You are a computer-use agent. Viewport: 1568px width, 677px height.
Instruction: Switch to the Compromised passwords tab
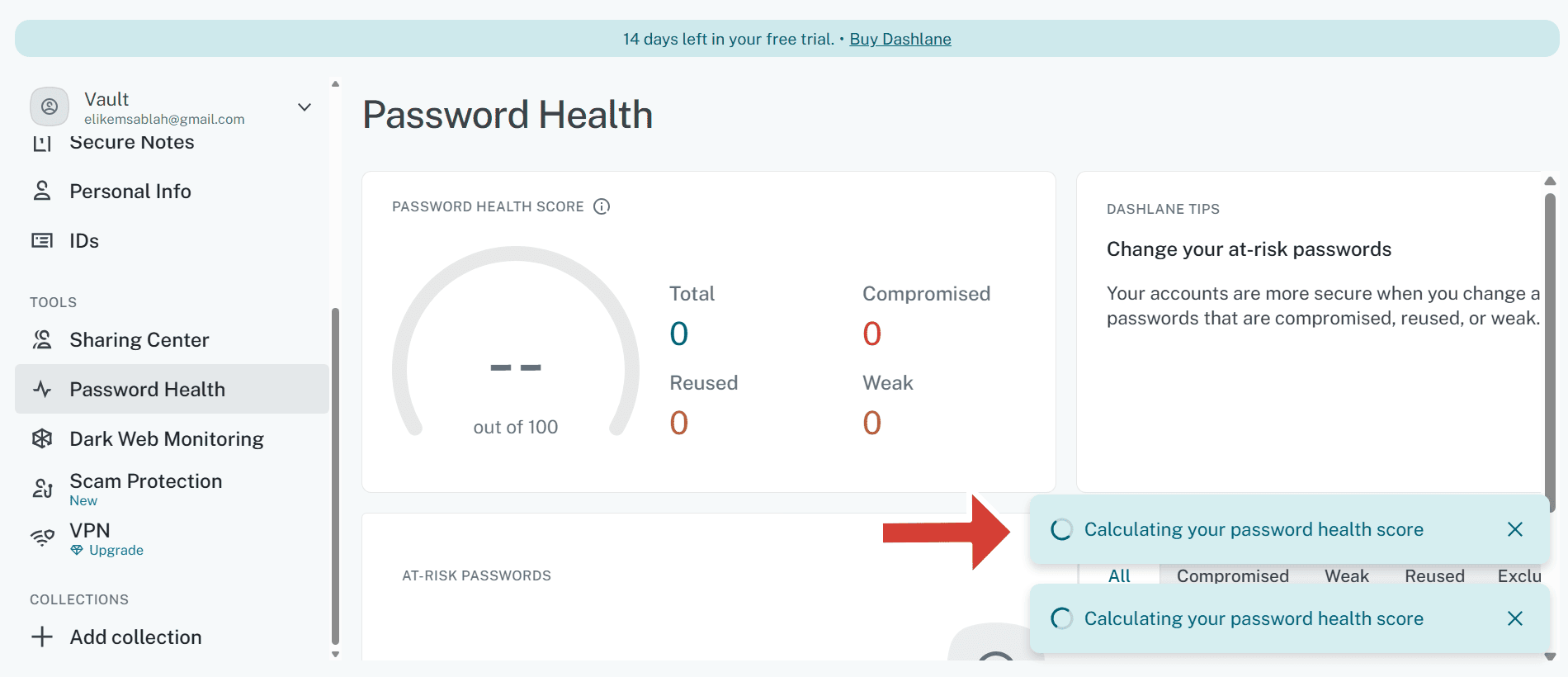tap(1232, 575)
